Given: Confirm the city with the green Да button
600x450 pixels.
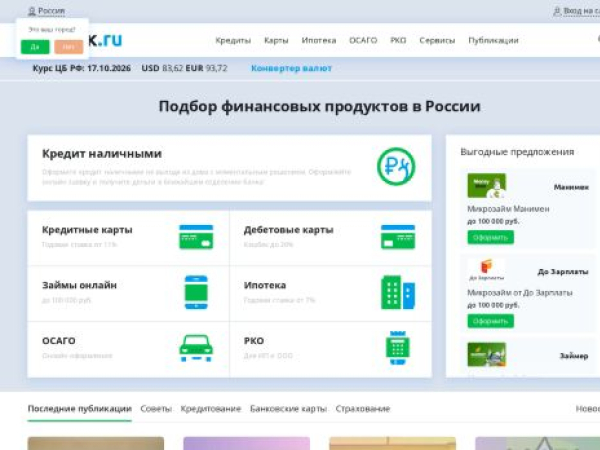Looking at the screenshot, I should click(35, 47).
